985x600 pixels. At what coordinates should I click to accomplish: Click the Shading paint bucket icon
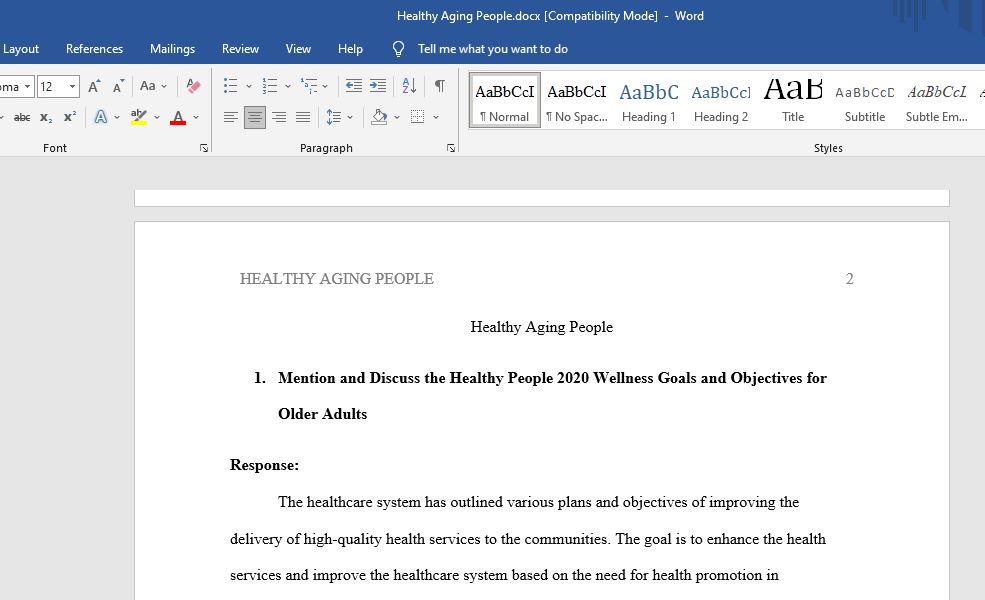(379, 117)
